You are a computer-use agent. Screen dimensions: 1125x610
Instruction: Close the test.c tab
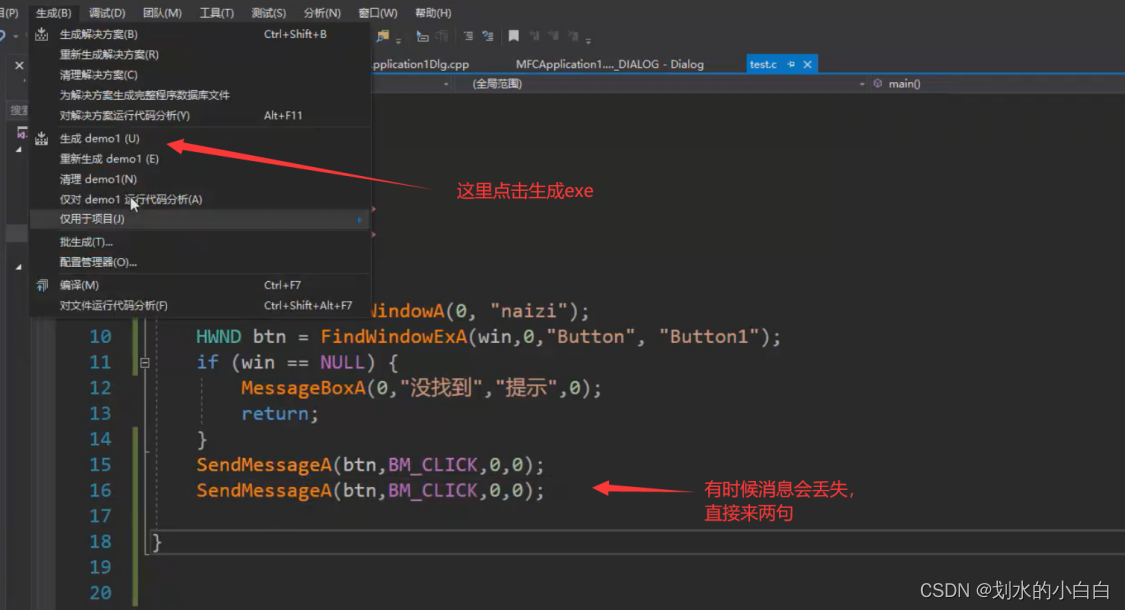pyautogui.click(x=808, y=64)
